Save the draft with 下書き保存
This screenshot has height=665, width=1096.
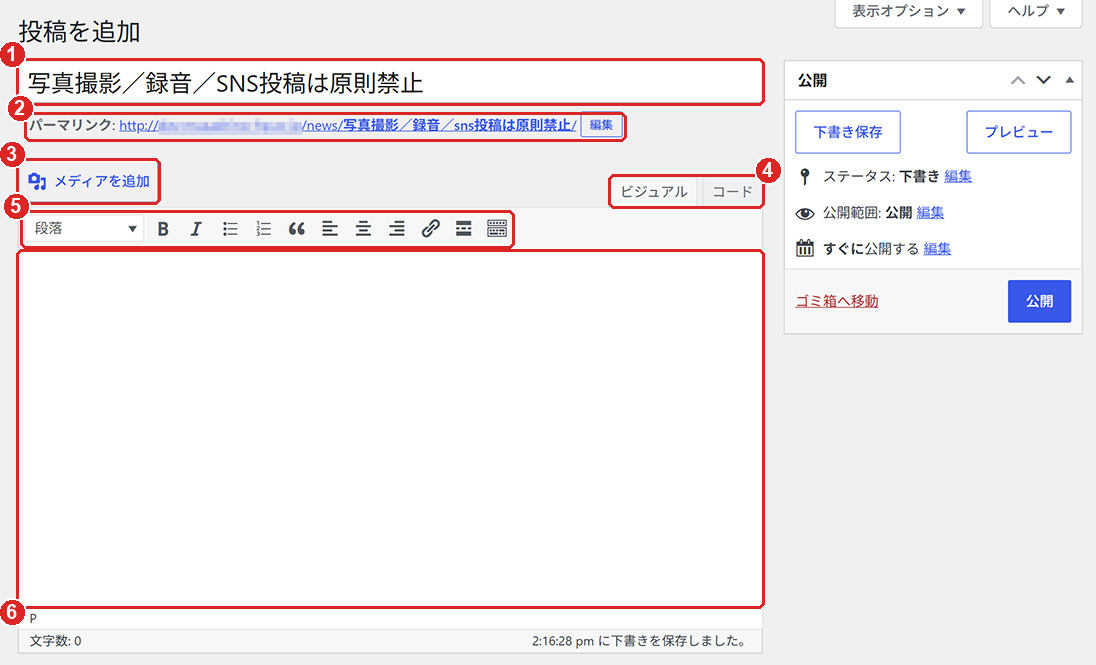pos(848,132)
